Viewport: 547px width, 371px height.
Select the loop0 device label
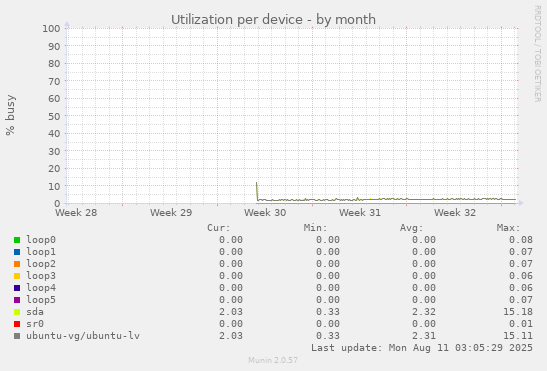[41, 240]
